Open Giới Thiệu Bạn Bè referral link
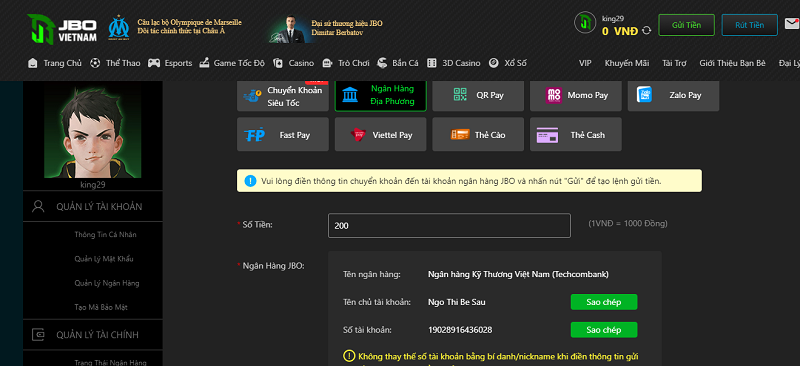The height and width of the screenshot is (366, 800). click(x=733, y=63)
